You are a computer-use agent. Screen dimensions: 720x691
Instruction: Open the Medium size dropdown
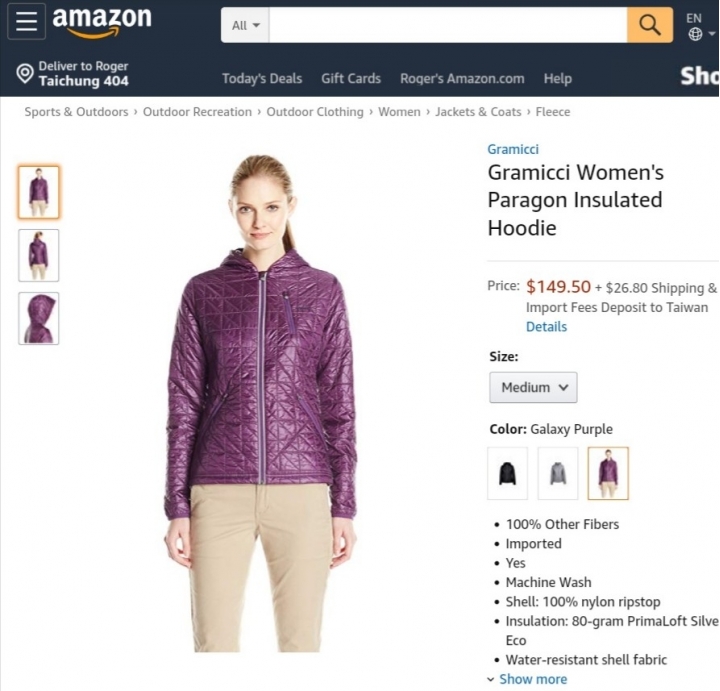point(533,388)
